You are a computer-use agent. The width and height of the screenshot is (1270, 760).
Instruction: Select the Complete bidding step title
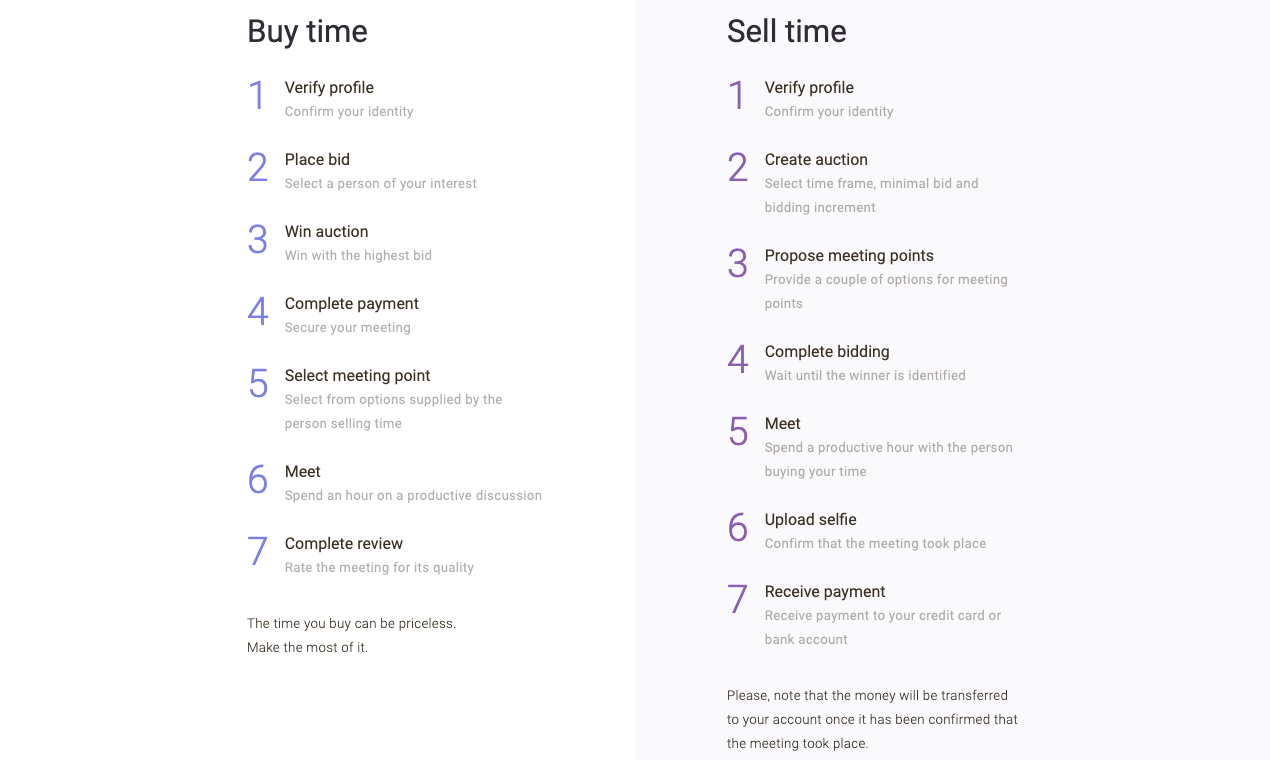[x=827, y=352]
